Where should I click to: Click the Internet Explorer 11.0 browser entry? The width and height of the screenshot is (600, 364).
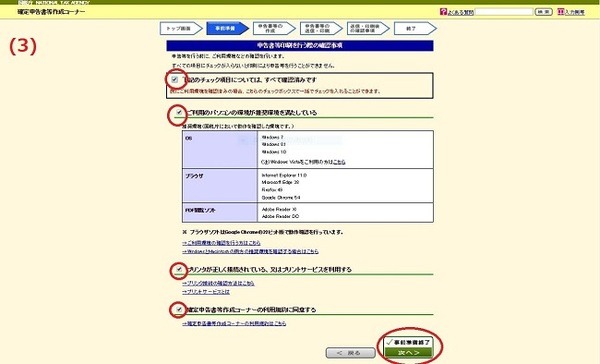pos(284,175)
